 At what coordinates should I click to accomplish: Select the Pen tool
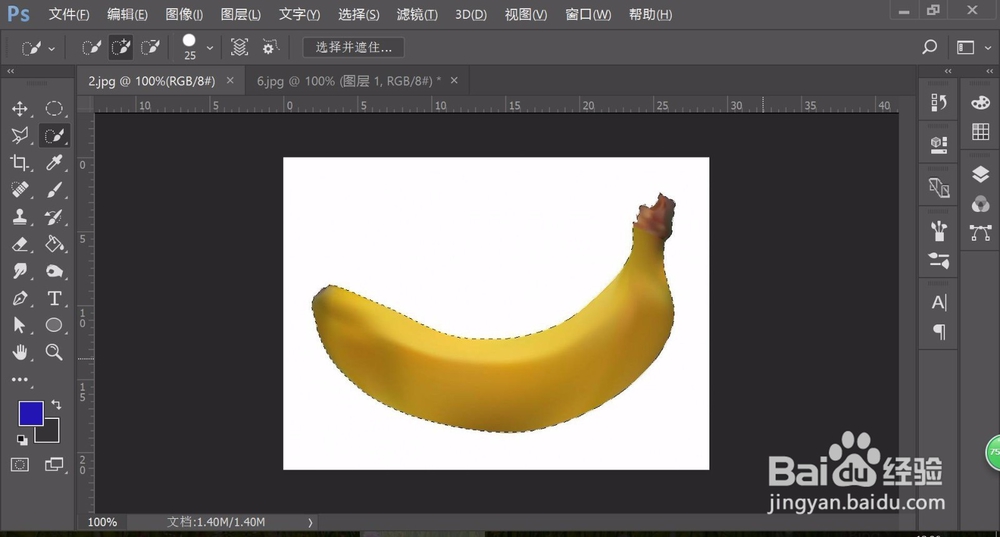(x=20, y=298)
